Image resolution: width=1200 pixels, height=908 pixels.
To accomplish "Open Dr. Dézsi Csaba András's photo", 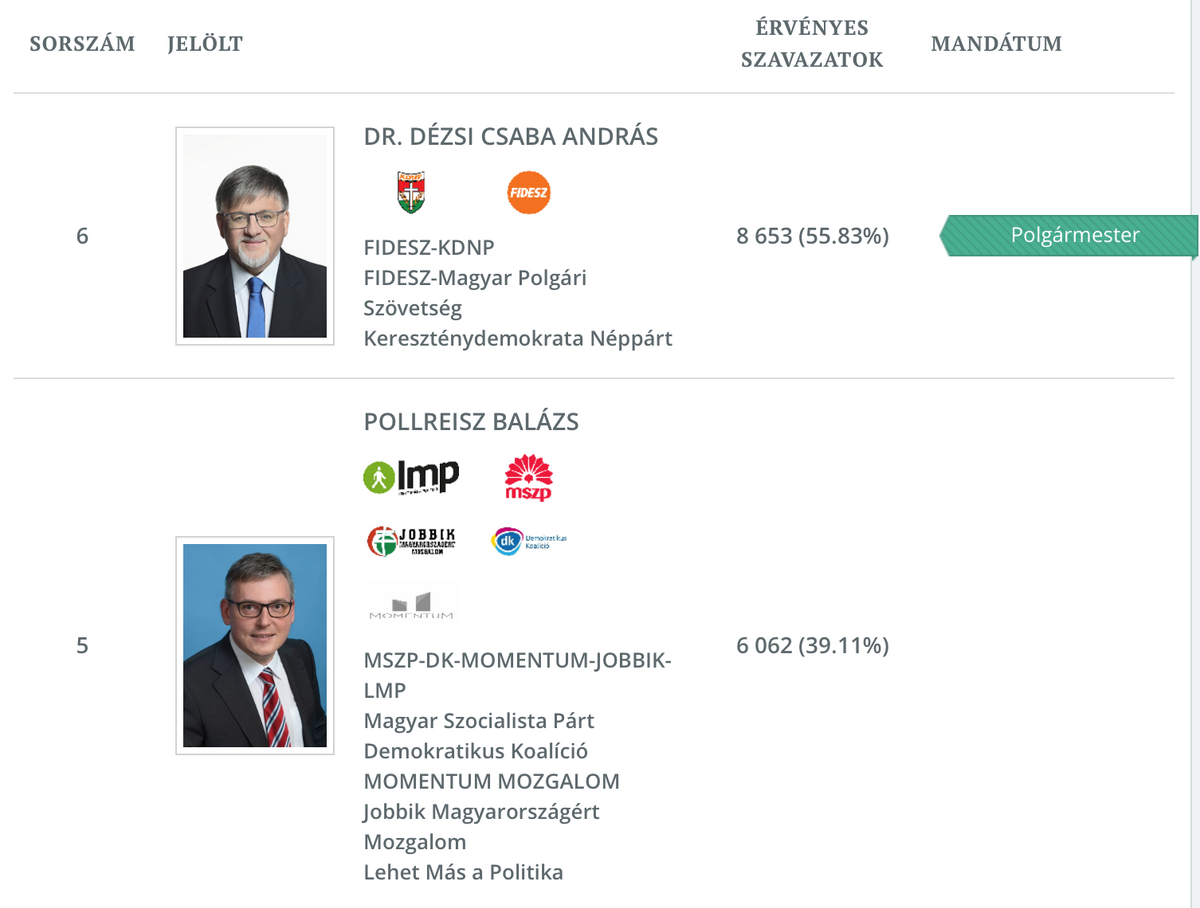I will [255, 236].
